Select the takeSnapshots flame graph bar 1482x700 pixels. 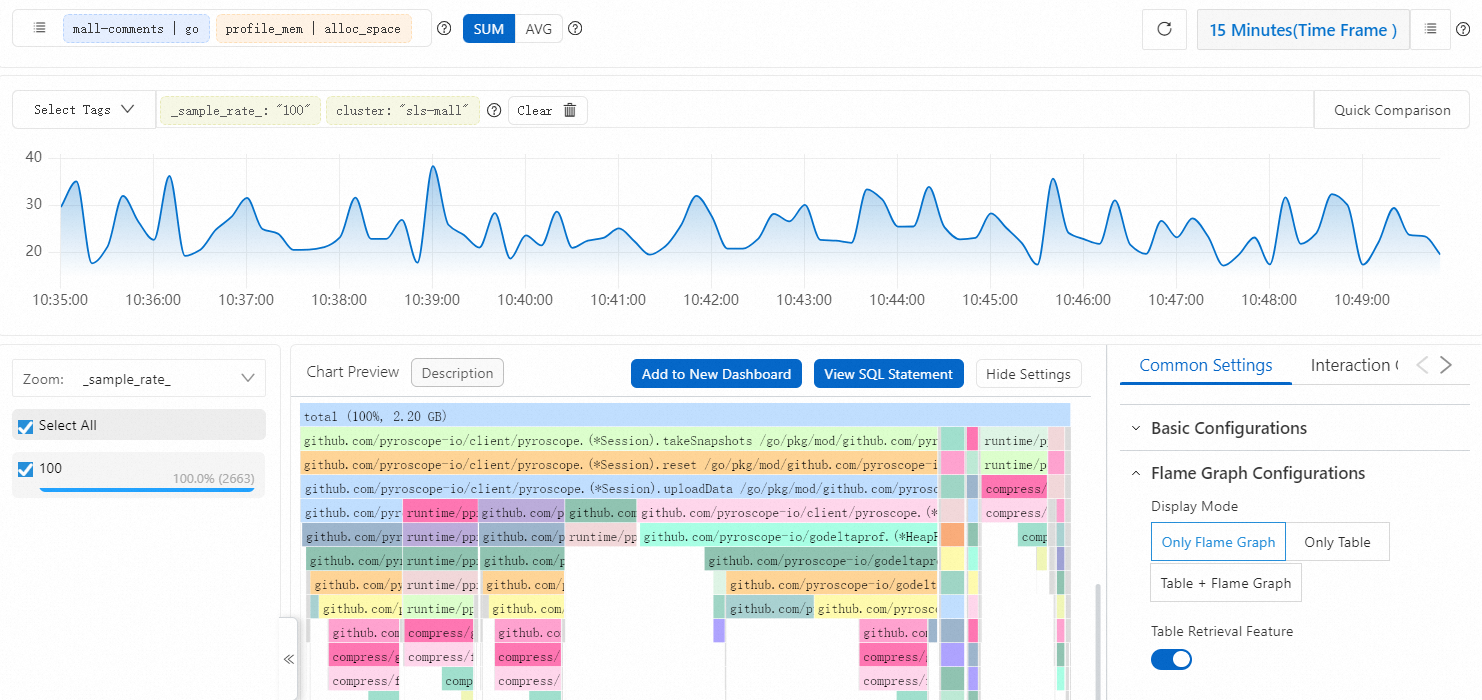coord(620,440)
